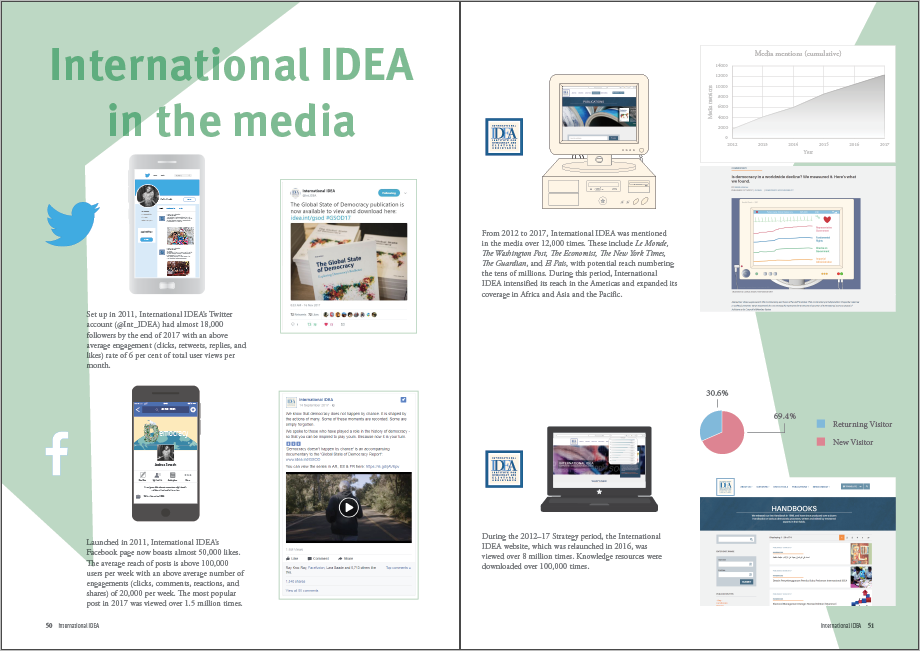Image resolution: width=920 pixels, height=651 pixels.
Task: Click the 30.6% pie chart label
Action: pyautogui.click(x=717, y=393)
